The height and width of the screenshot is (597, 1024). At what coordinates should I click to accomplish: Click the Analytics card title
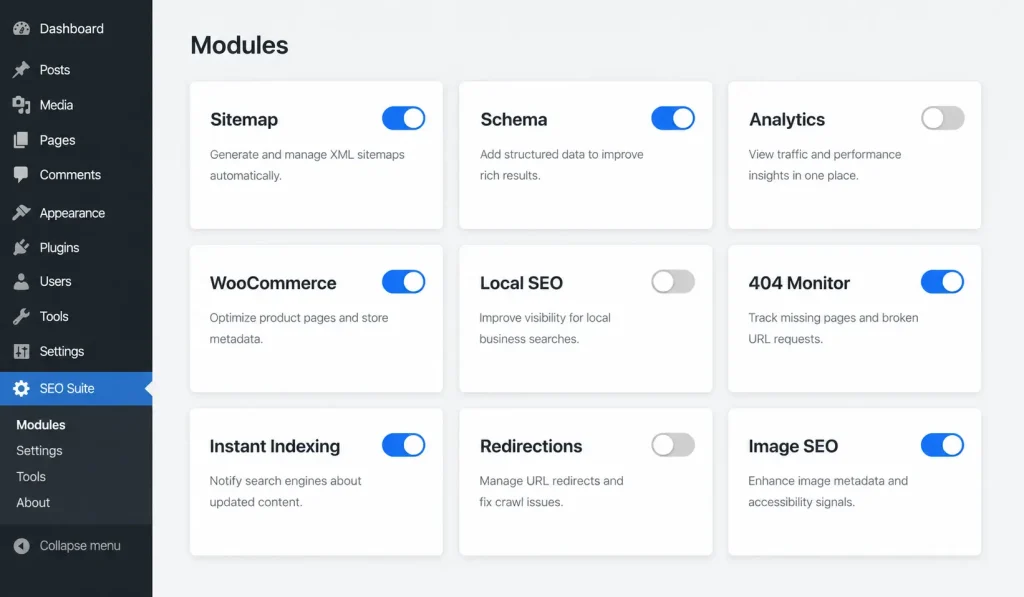click(787, 120)
